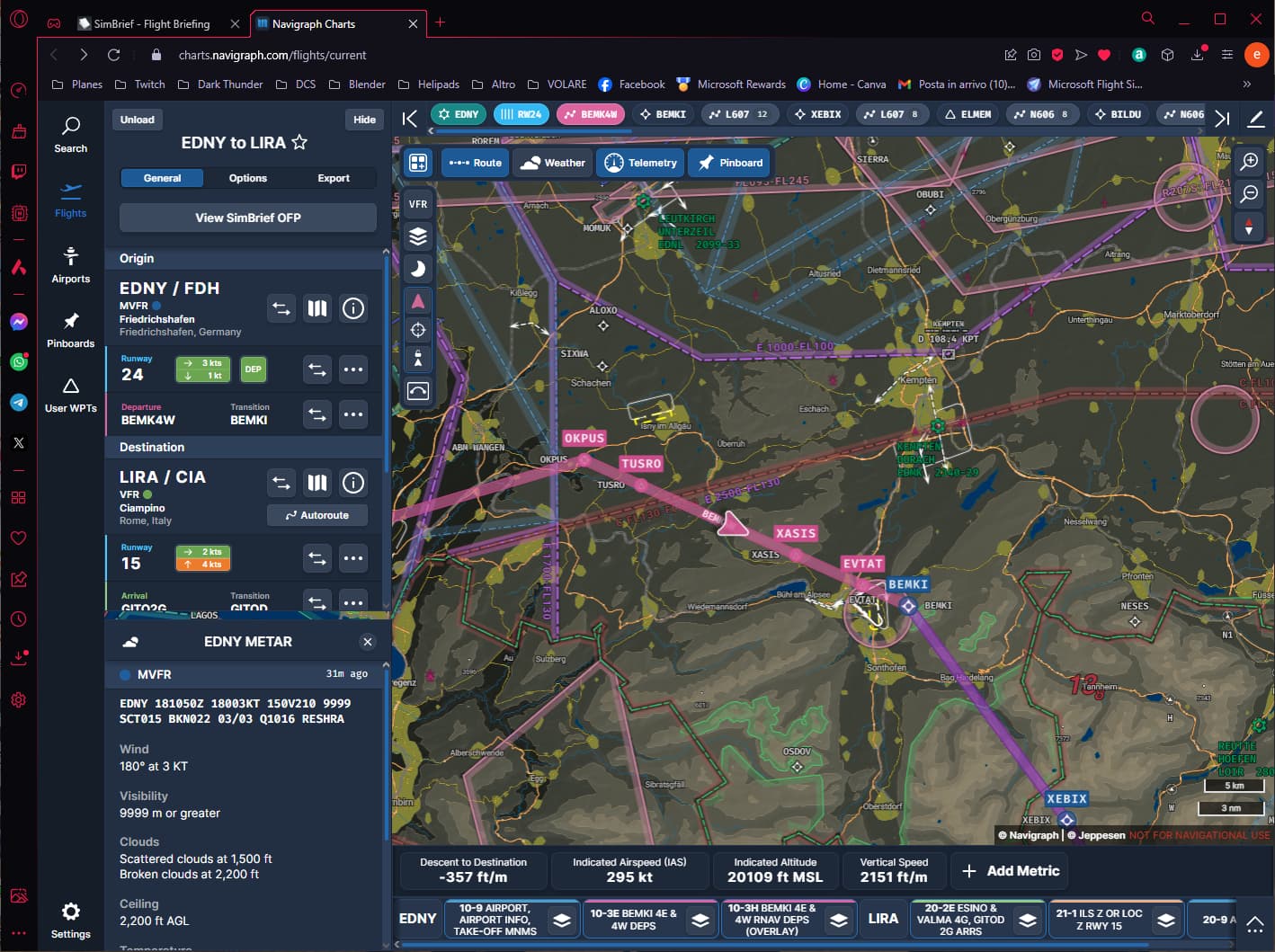Screen dimensions: 1275x952
Task: Open runway 24 more options menu
Action: 353,369
